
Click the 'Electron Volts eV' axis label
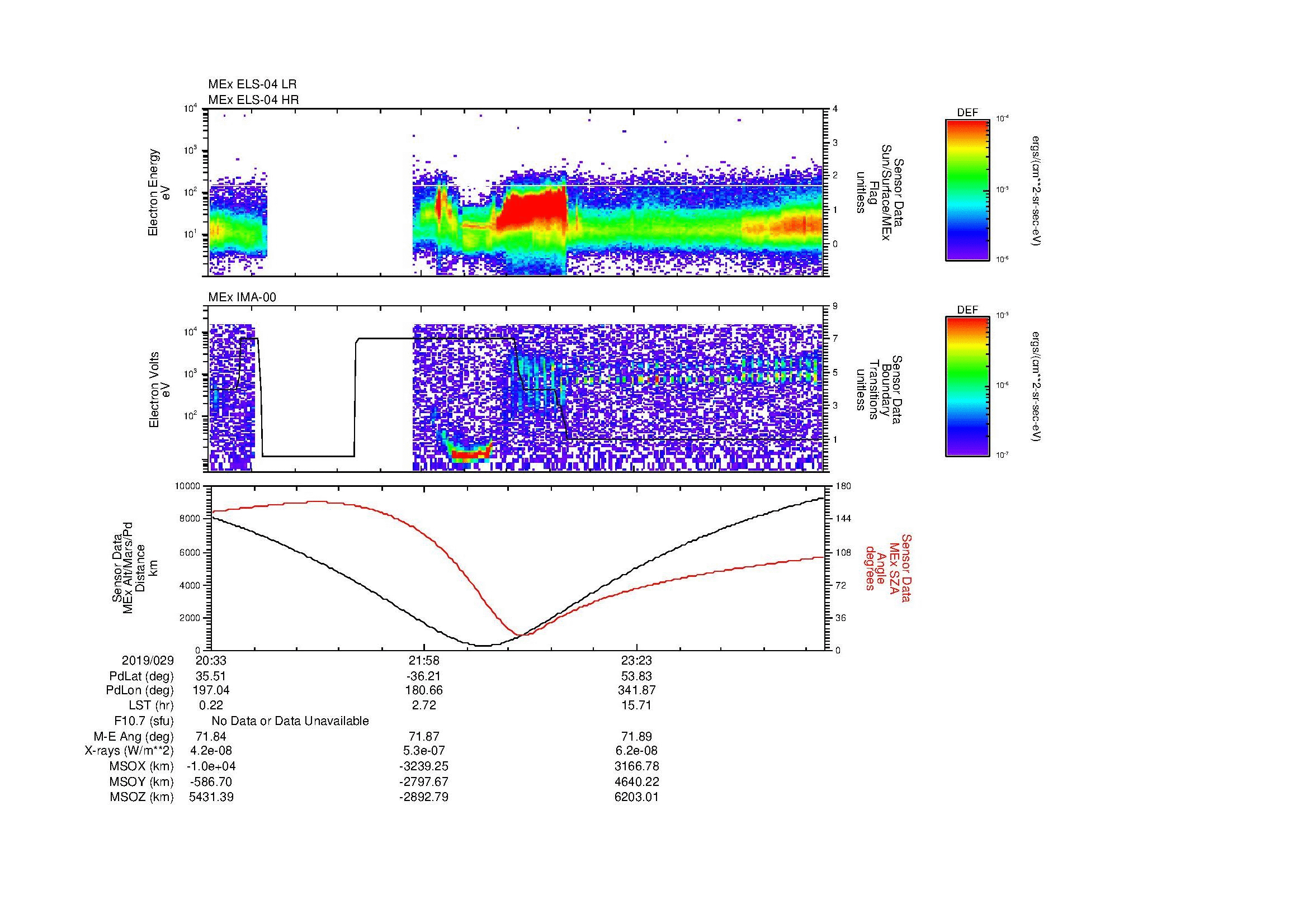pyautogui.click(x=159, y=390)
